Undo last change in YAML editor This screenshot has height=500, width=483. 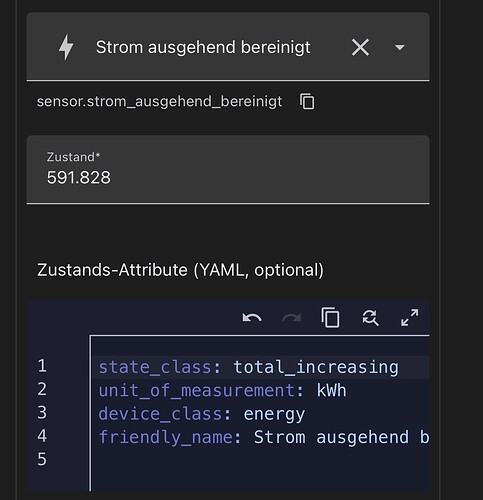252,318
